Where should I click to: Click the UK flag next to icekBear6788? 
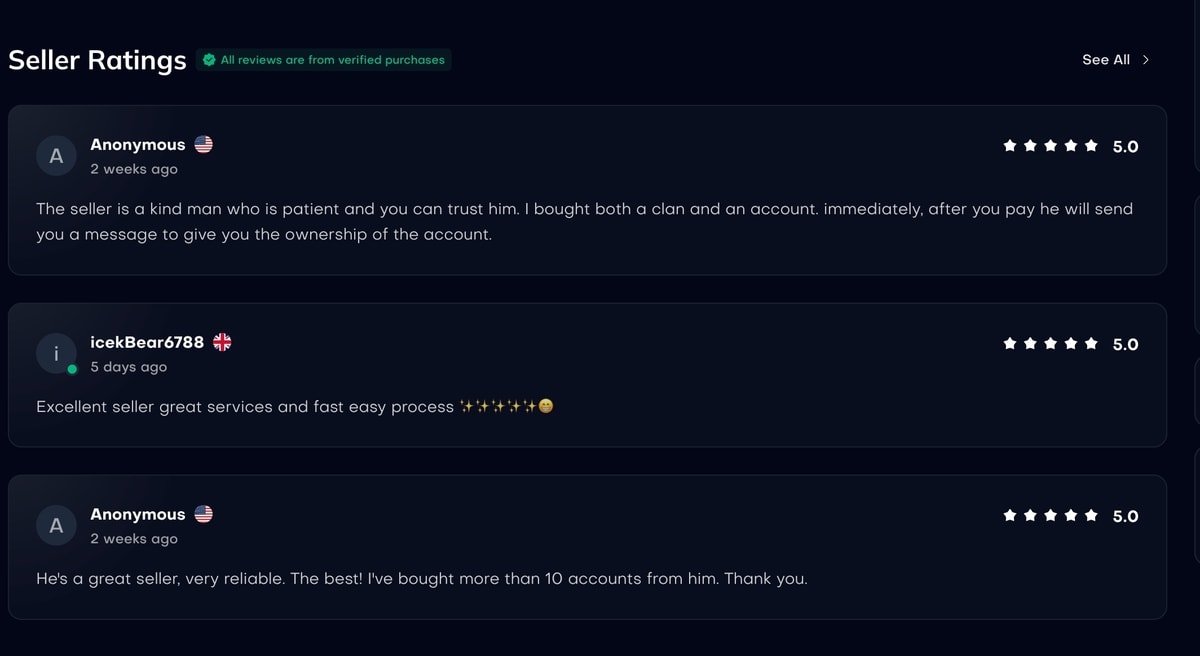point(222,342)
